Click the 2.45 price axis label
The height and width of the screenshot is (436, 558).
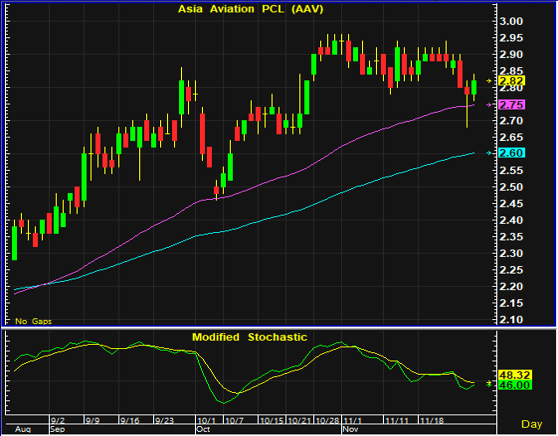tap(511, 204)
